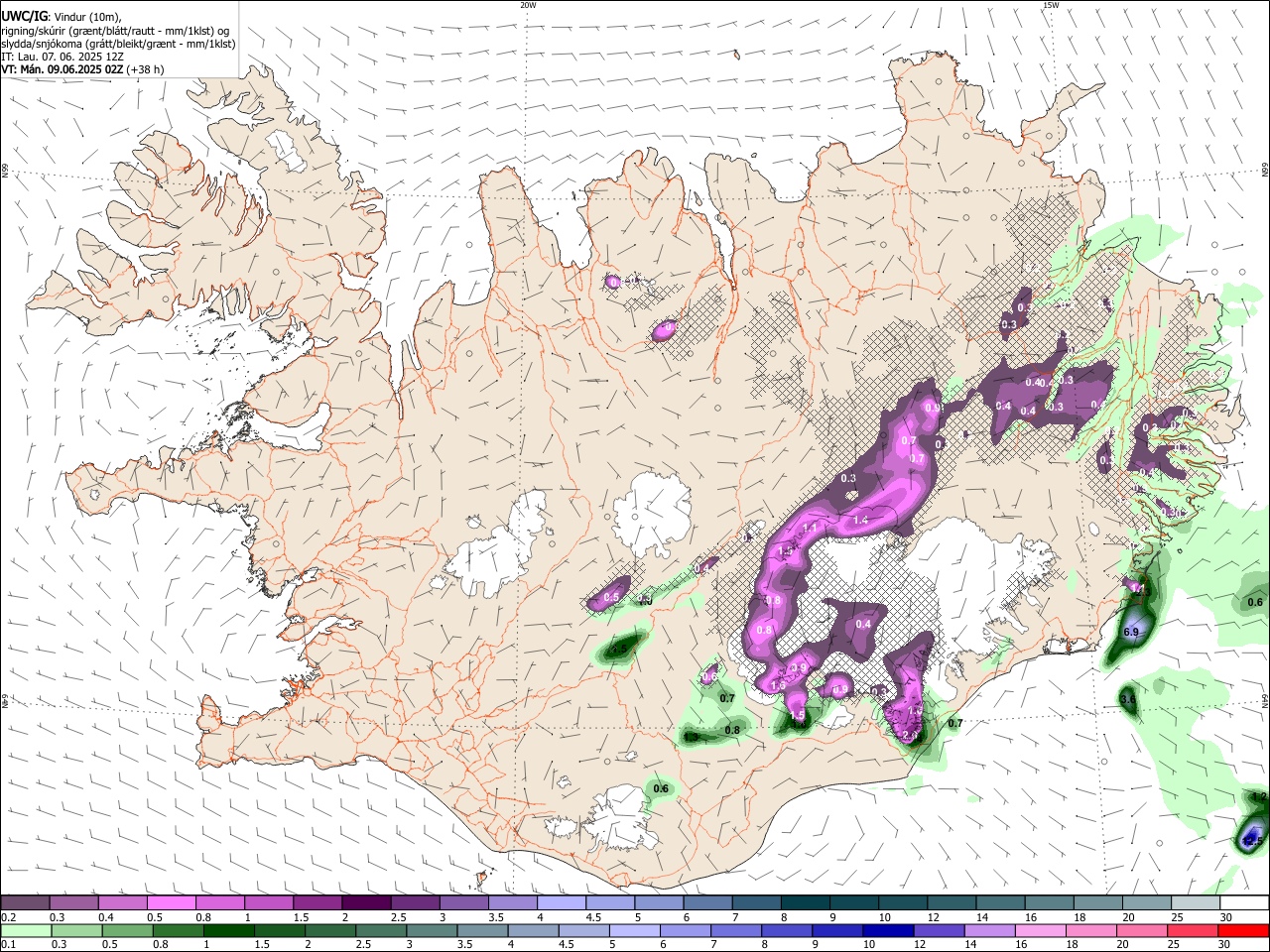Select the lavender 5 swatch in lower legend
The height and width of the screenshot is (952, 1270).
coord(636,930)
